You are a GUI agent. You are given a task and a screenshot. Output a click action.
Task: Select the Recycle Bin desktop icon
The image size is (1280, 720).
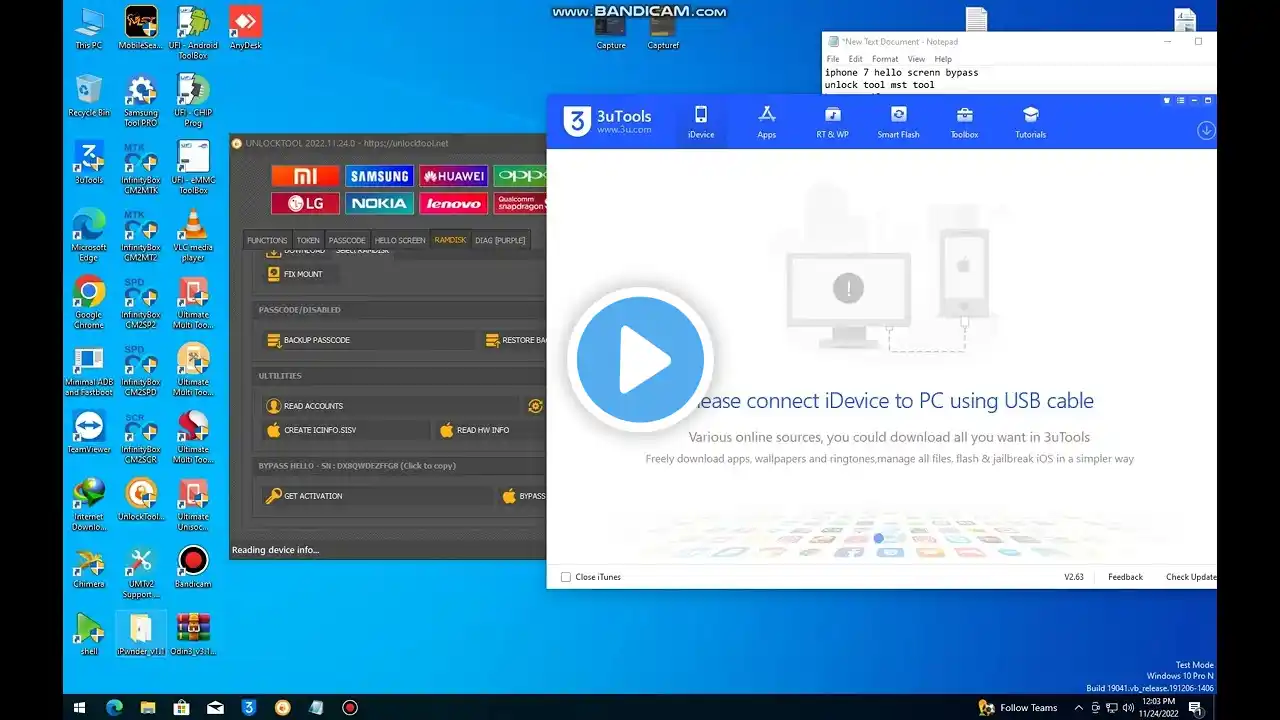89,96
